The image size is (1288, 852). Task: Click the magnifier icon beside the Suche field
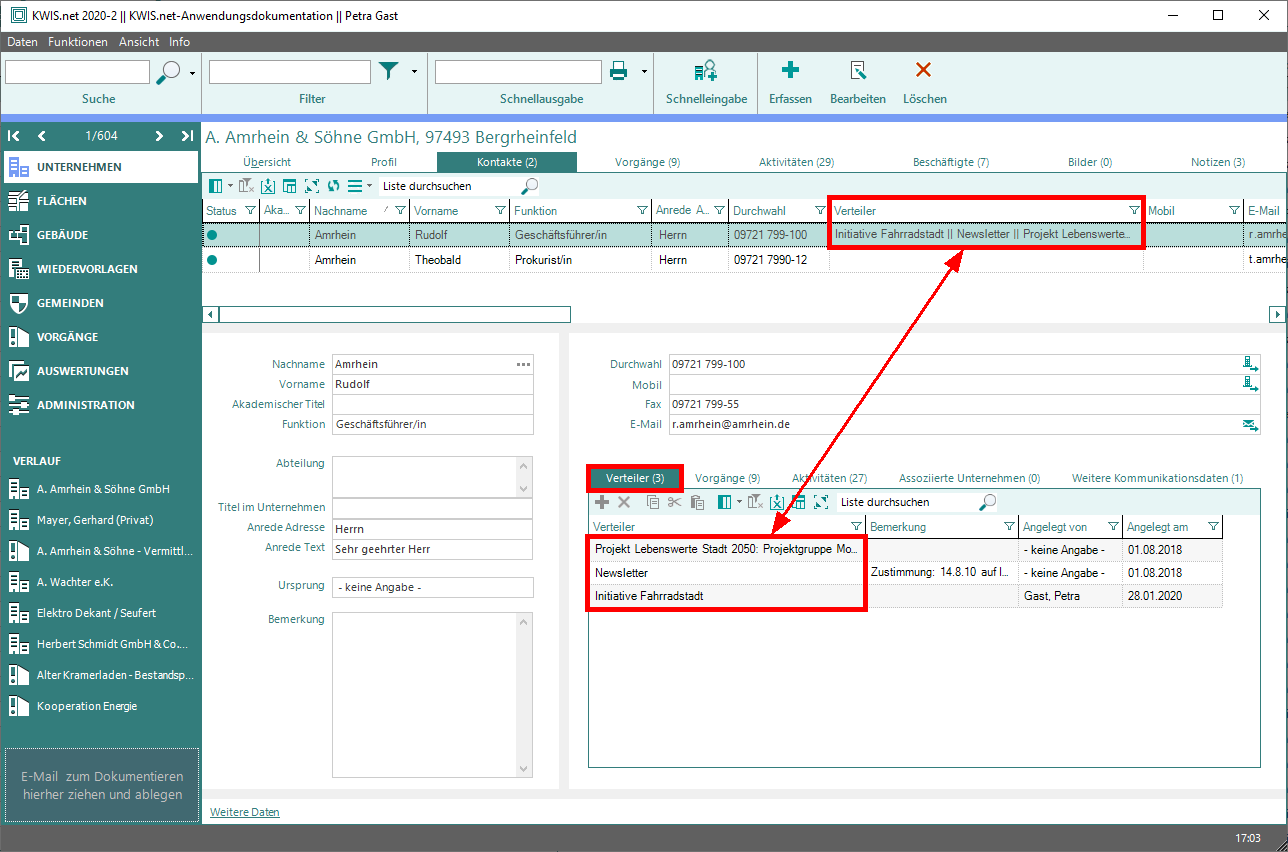click(169, 71)
